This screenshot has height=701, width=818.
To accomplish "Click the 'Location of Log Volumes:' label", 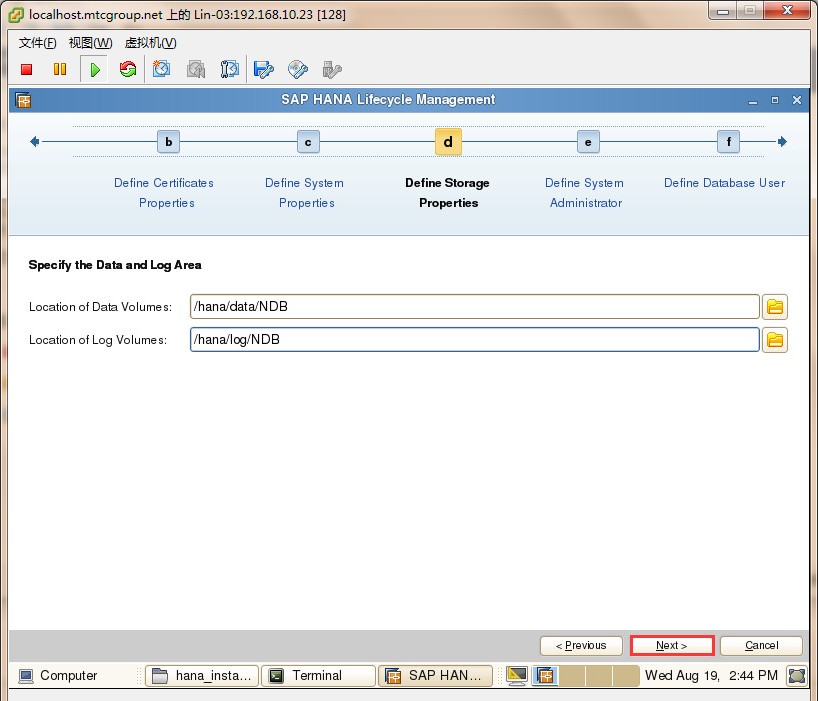I will 98,340.
